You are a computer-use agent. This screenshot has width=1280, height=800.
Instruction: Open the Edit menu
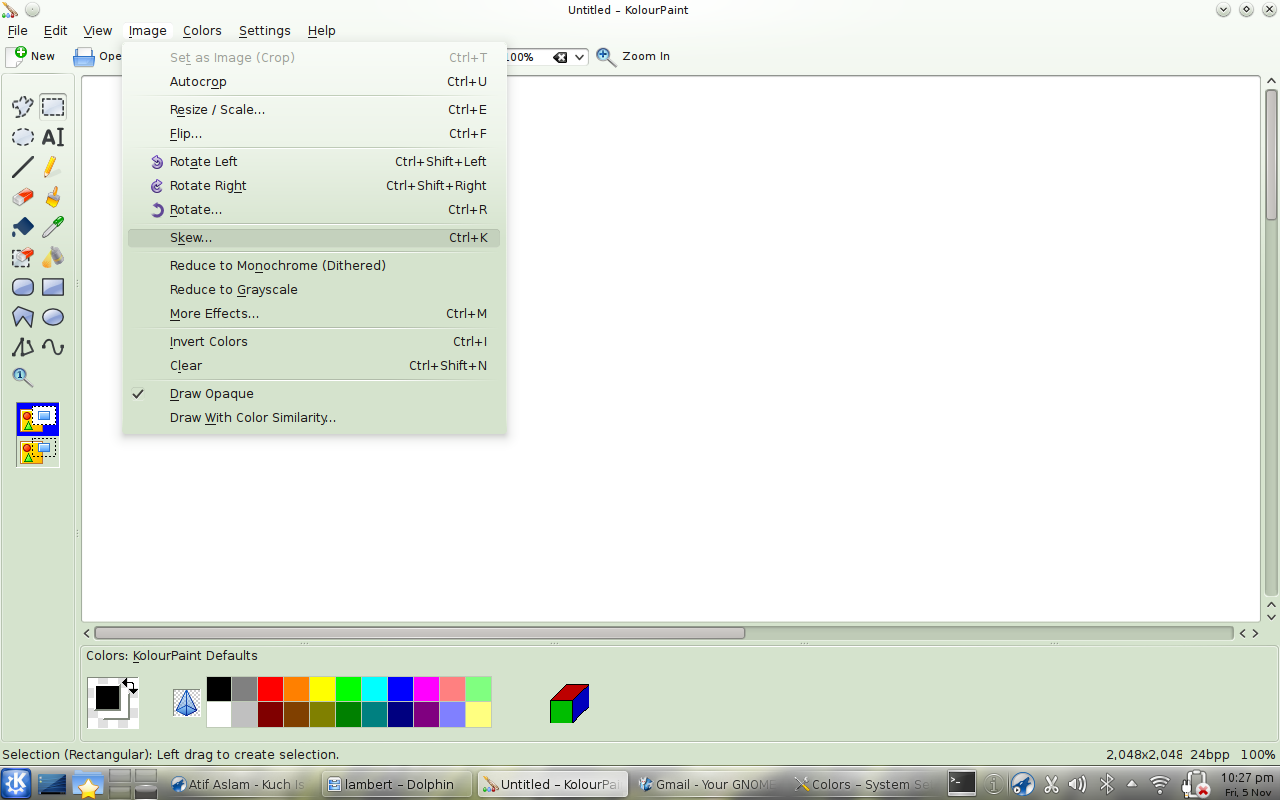point(55,31)
